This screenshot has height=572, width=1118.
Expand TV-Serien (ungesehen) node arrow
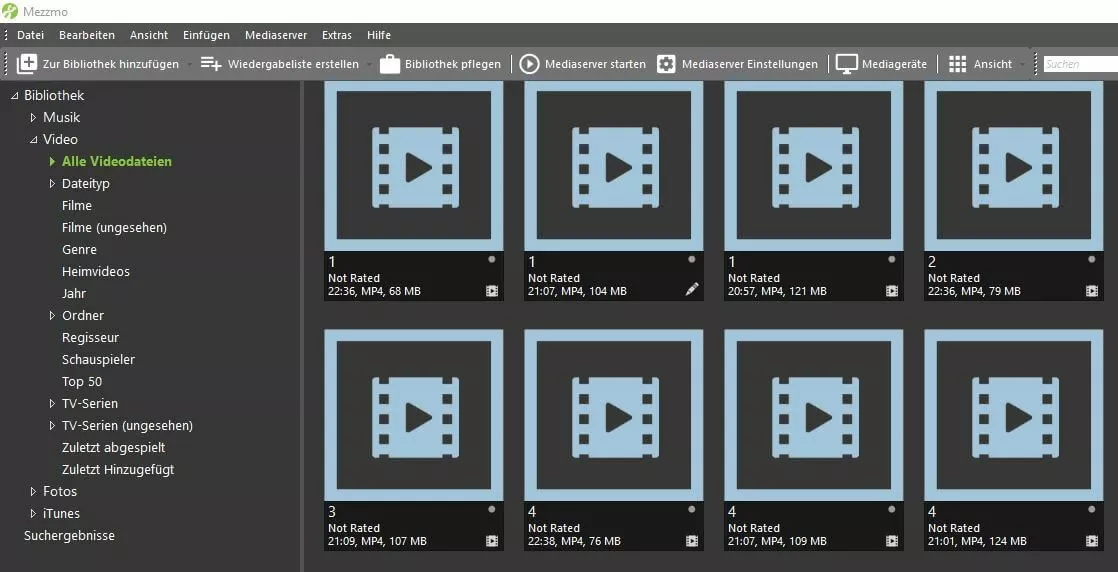click(x=52, y=425)
